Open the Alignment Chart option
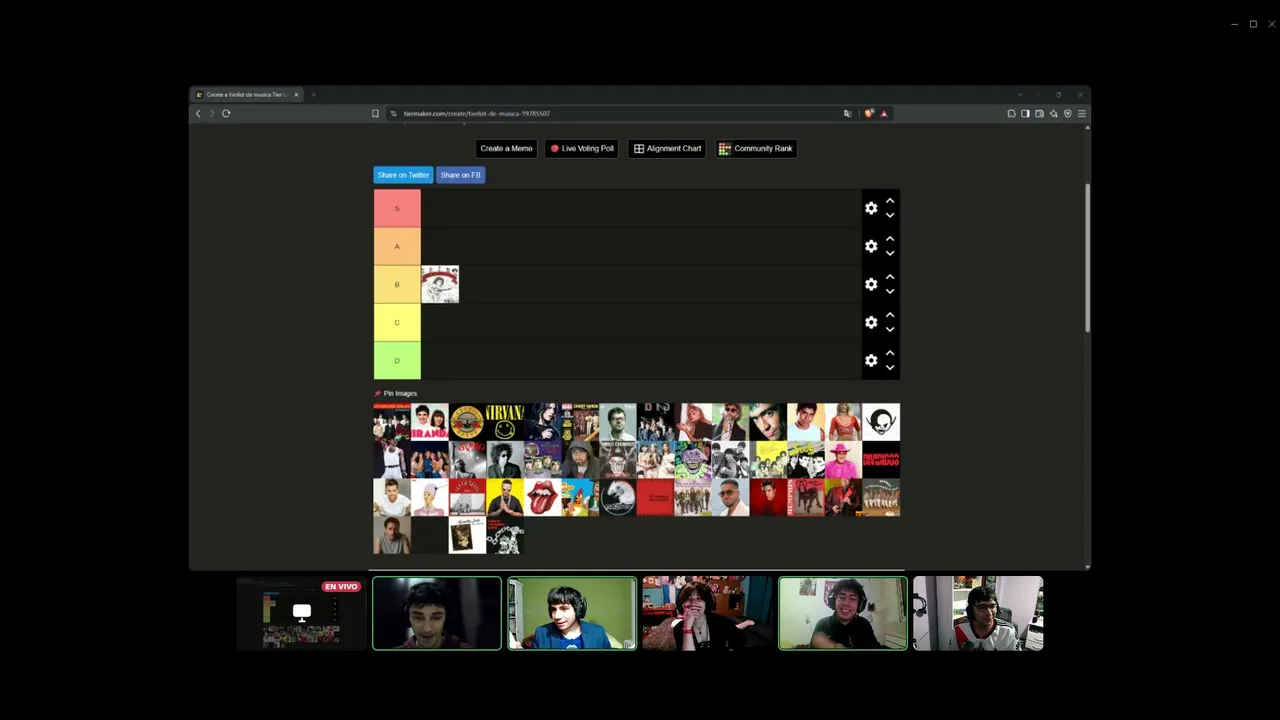The image size is (1280, 720). pos(667,148)
